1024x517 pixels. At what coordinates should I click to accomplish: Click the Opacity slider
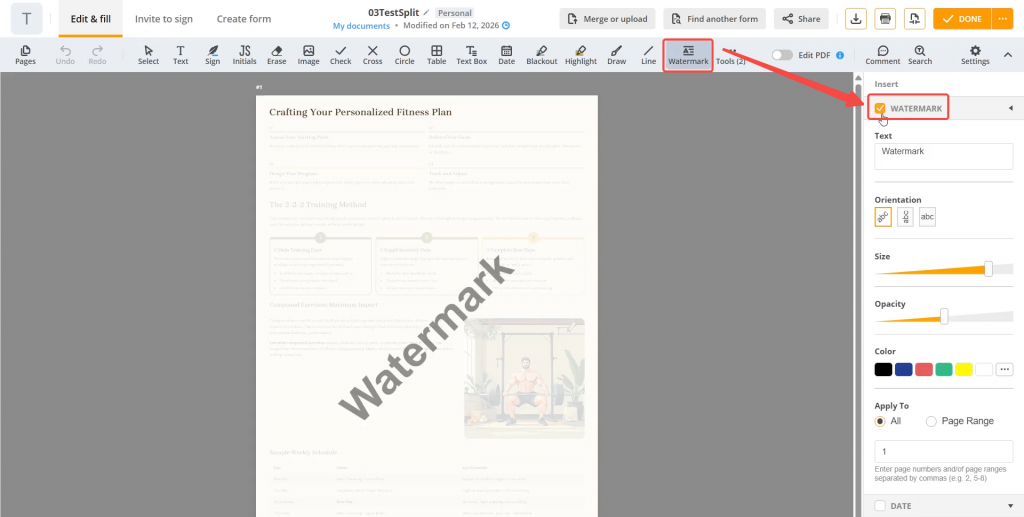click(944, 317)
